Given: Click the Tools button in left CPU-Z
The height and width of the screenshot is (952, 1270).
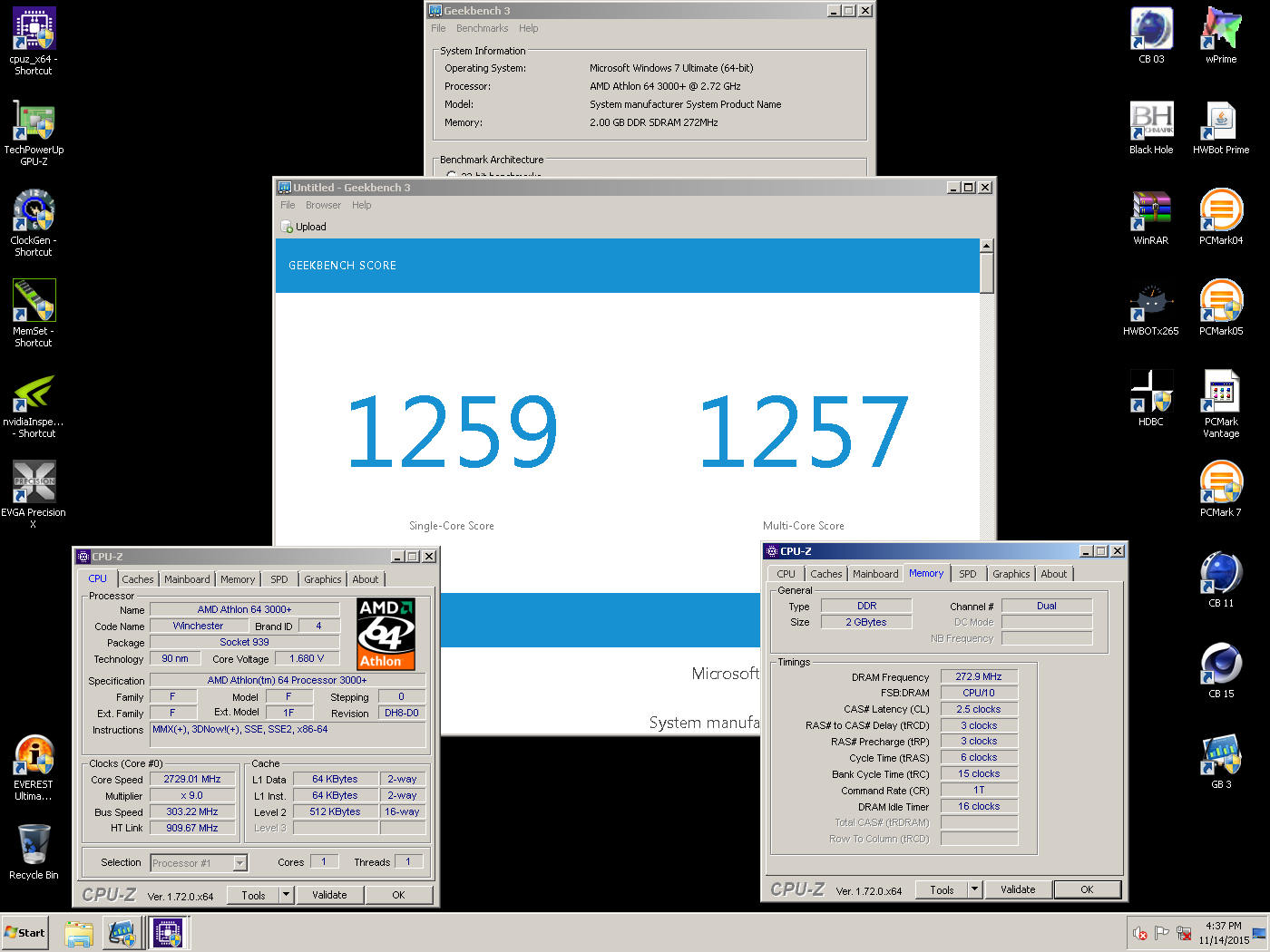Looking at the screenshot, I should 253,895.
